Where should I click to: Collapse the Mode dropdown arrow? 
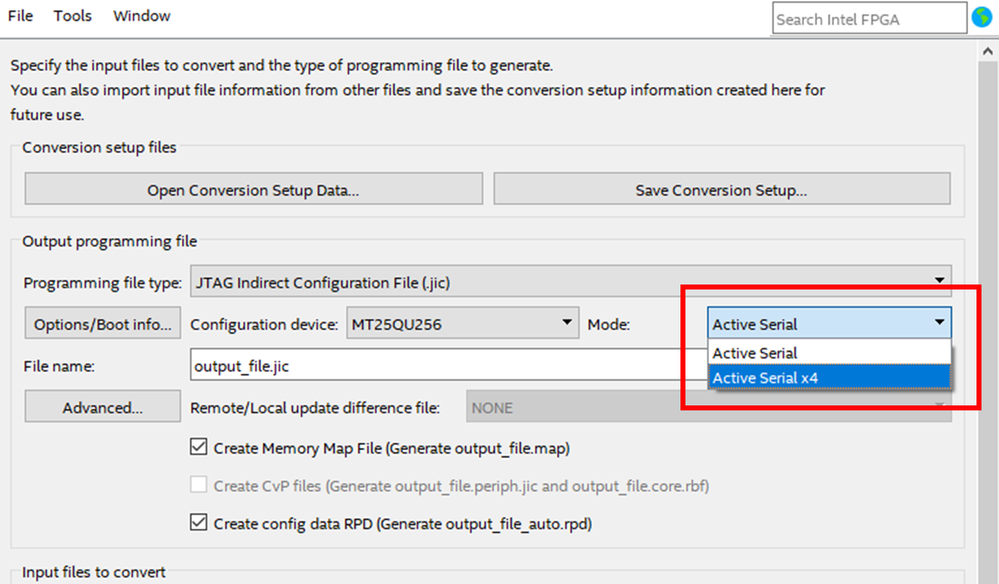tap(939, 323)
